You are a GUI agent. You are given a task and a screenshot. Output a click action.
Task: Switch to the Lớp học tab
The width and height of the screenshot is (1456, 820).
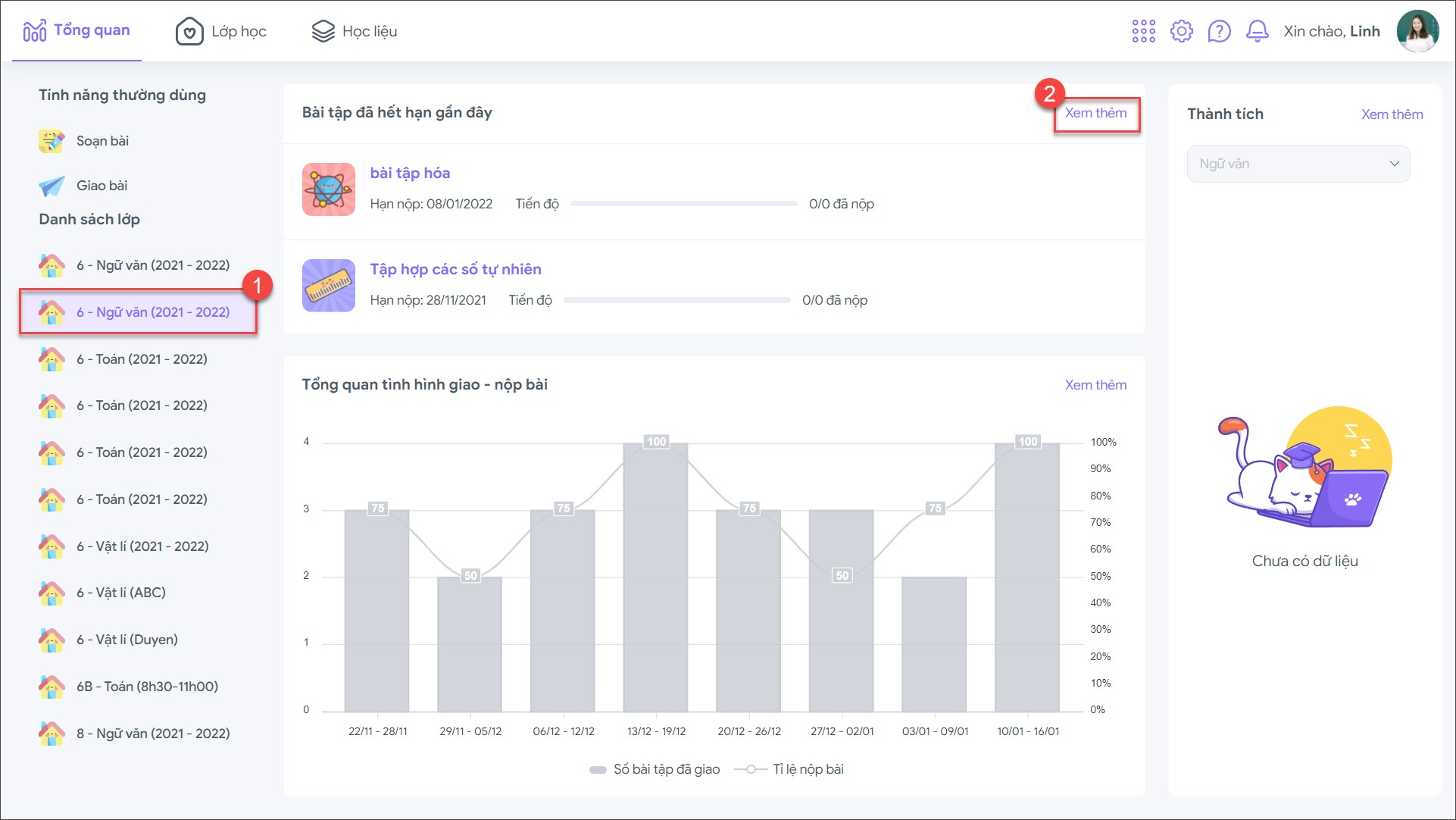(221, 31)
